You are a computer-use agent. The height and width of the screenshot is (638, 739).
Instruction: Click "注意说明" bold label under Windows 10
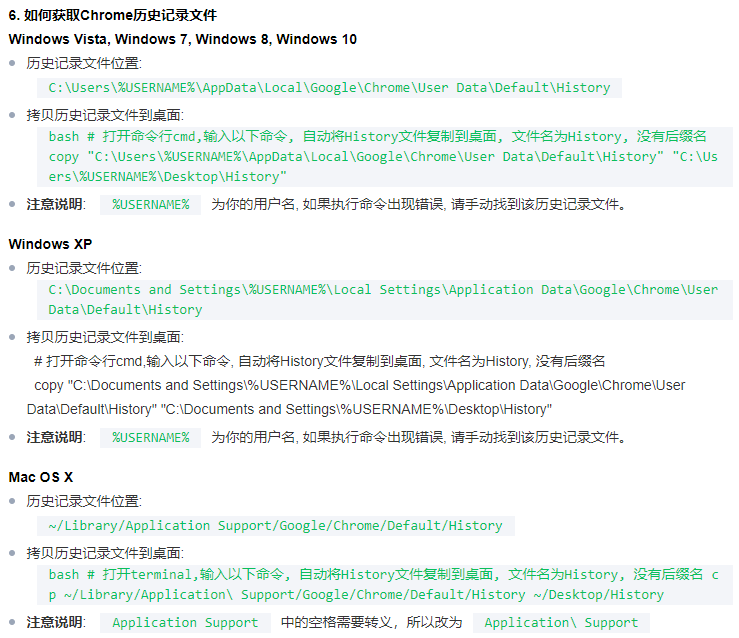click(55, 204)
